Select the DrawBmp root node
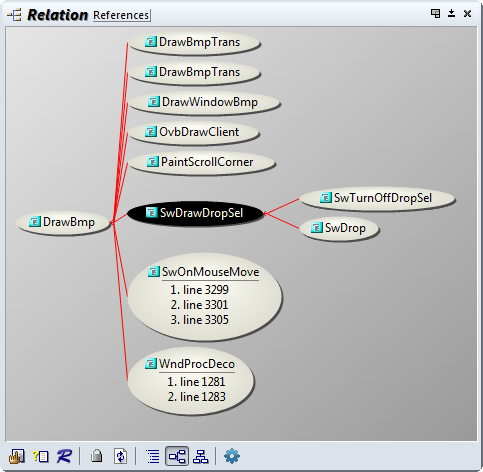 point(63,222)
